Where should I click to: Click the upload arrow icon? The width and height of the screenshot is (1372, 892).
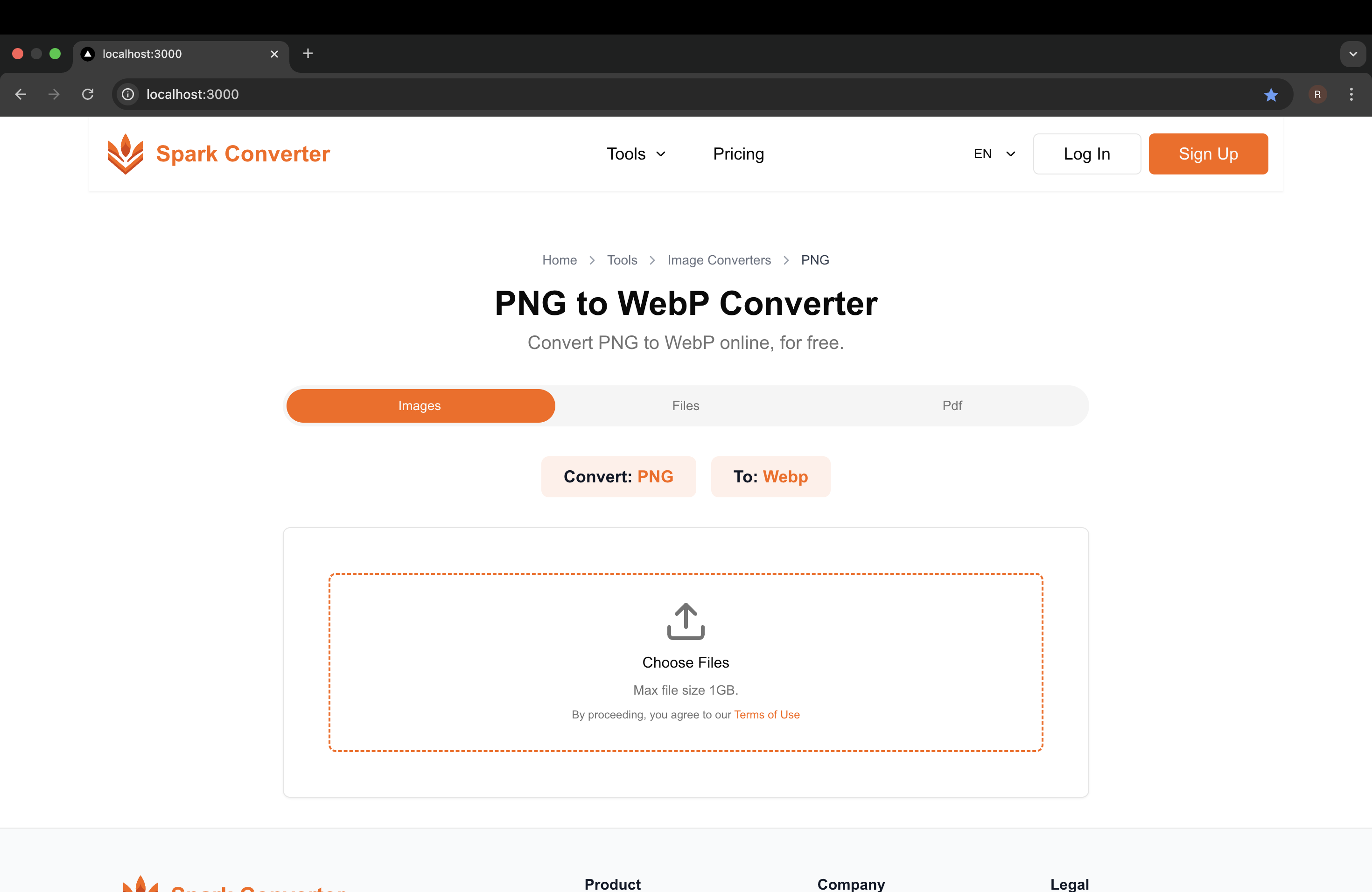(x=686, y=621)
